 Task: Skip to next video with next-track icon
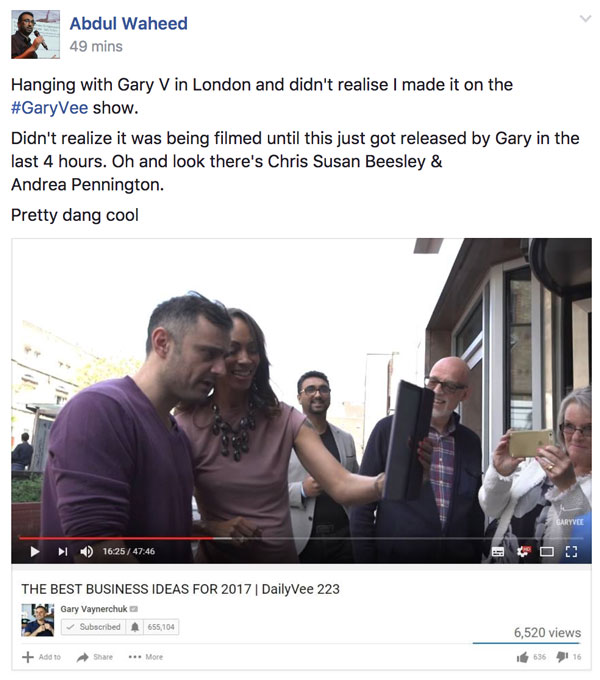pyautogui.click(x=63, y=551)
